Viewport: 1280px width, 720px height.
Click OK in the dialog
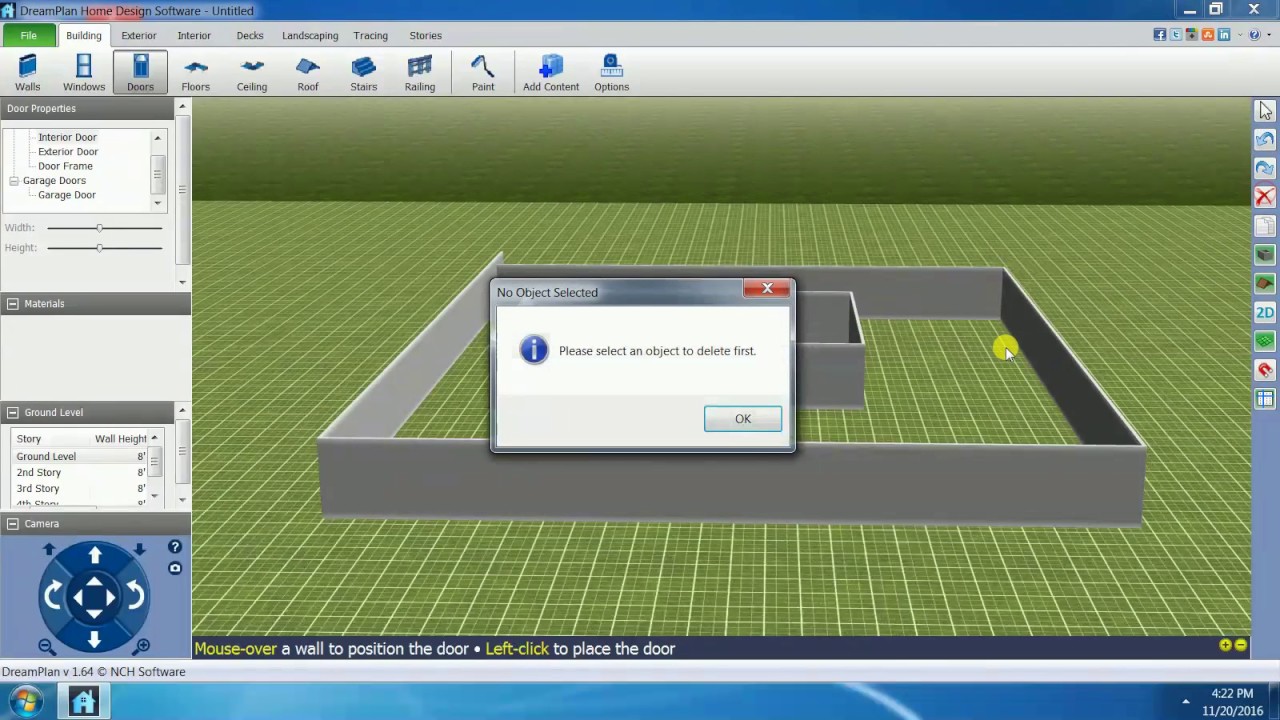point(743,419)
